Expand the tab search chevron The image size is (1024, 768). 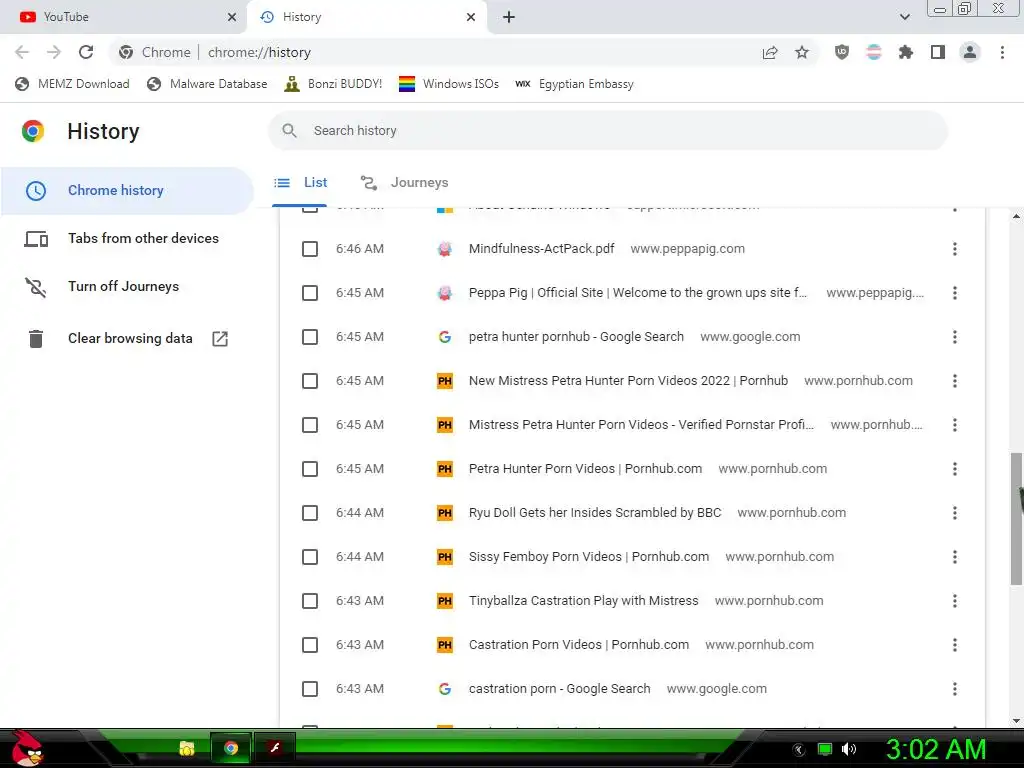click(x=904, y=17)
